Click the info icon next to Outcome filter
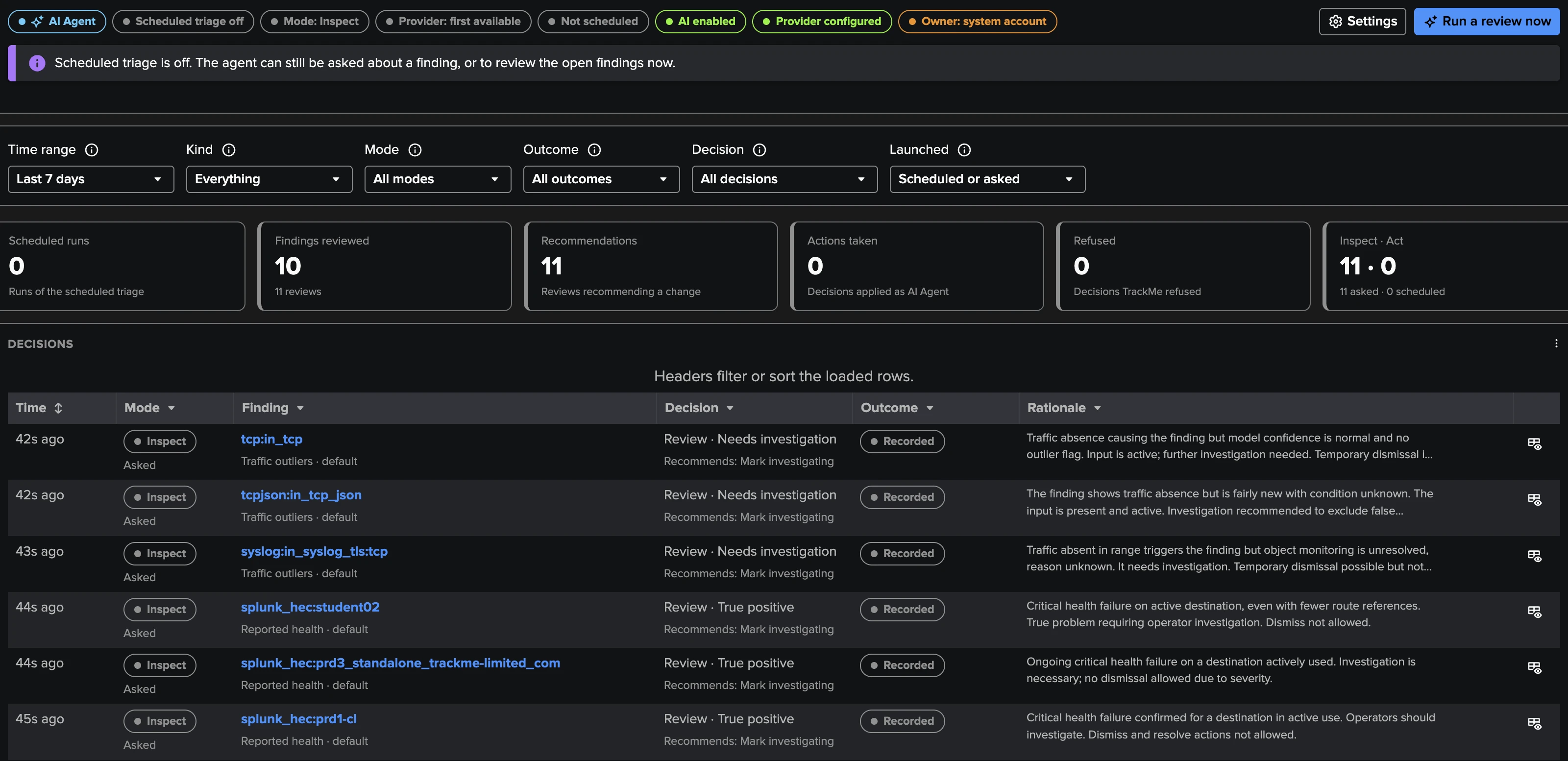The image size is (1568, 761). [595, 150]
